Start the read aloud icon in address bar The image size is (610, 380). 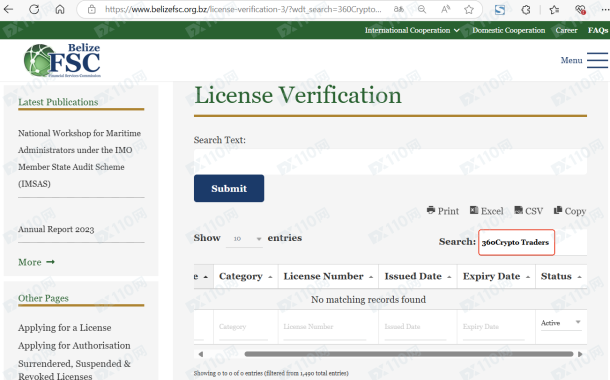click(x=445, y=9)
